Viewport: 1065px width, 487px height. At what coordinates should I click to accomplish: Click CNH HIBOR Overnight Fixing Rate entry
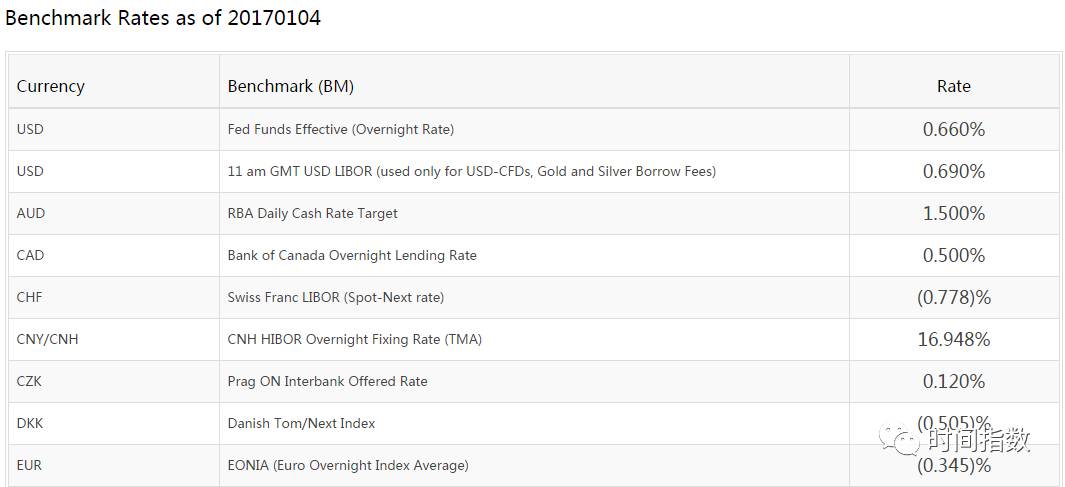tap(354, 339)
